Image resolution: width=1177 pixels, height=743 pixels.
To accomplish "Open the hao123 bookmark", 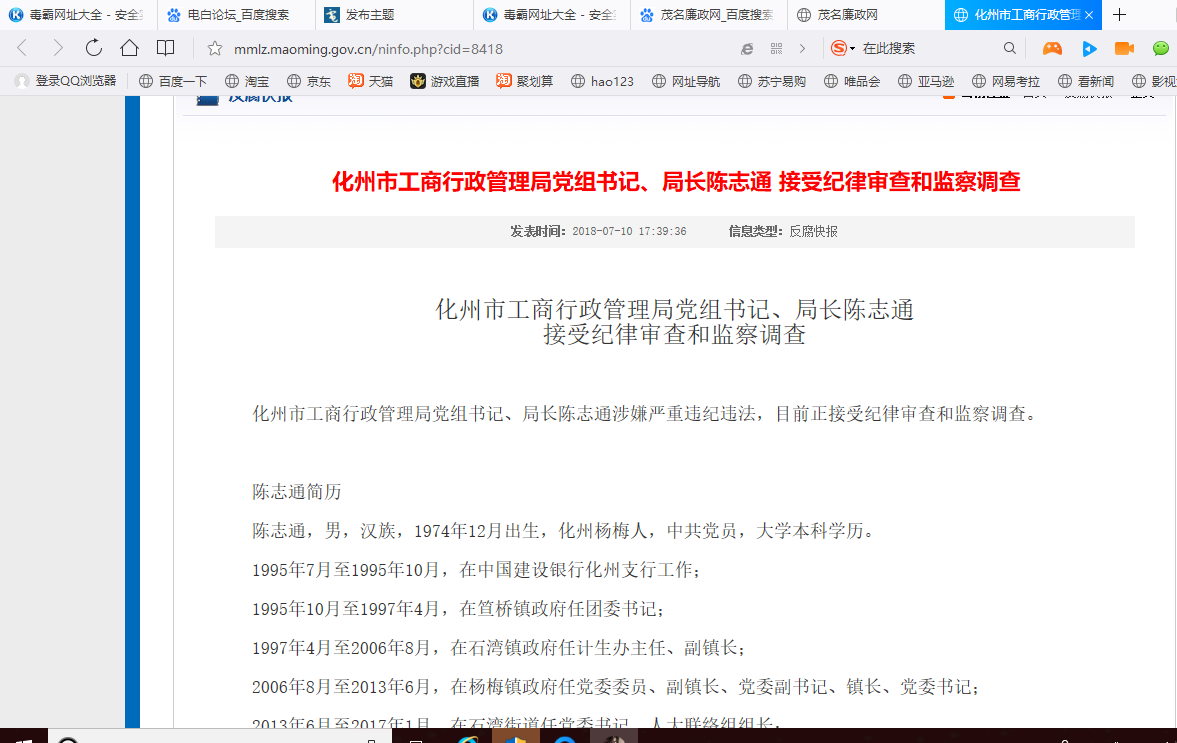I will point(602,81).
